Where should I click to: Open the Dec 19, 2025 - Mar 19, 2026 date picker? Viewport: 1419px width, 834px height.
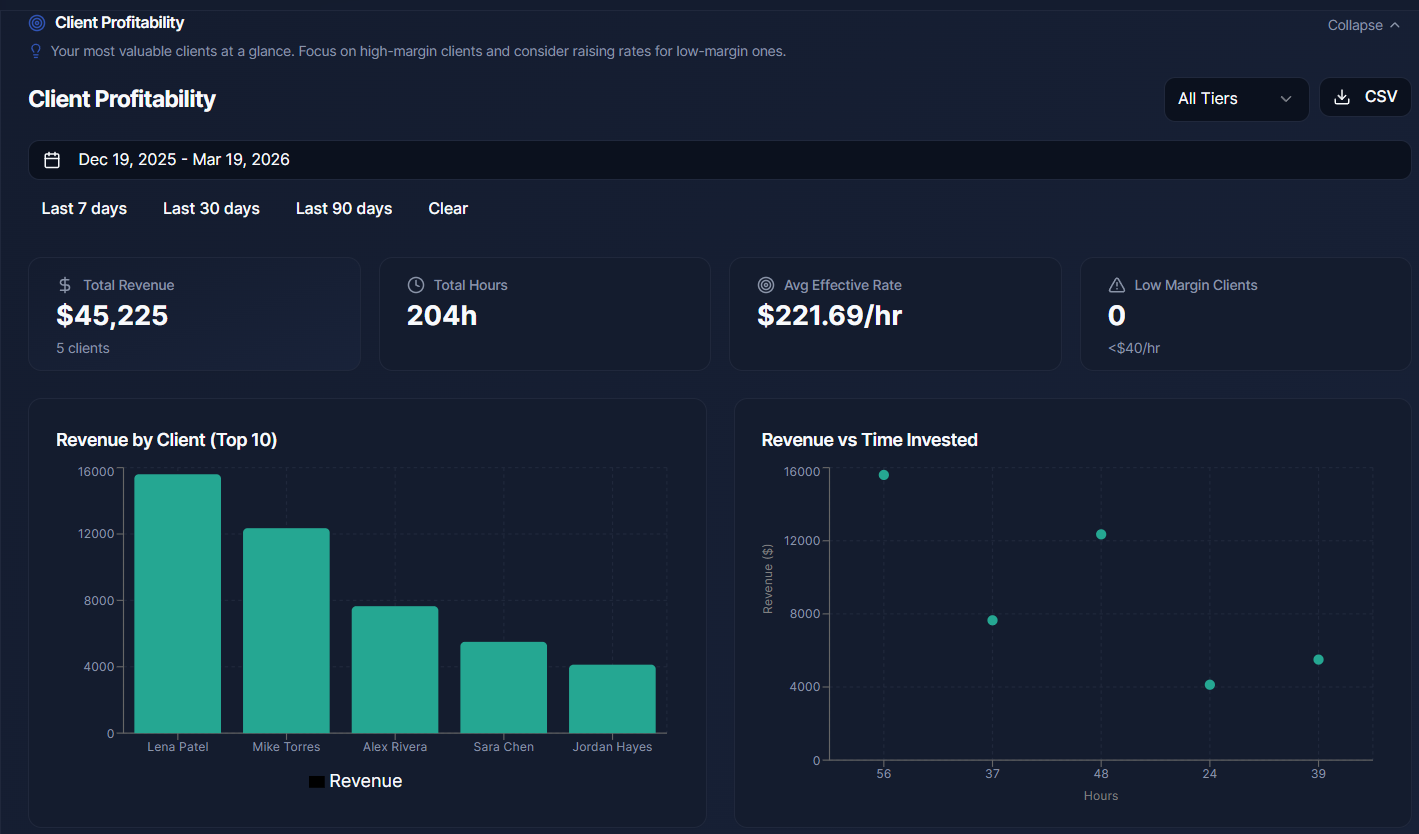[719, 160]
